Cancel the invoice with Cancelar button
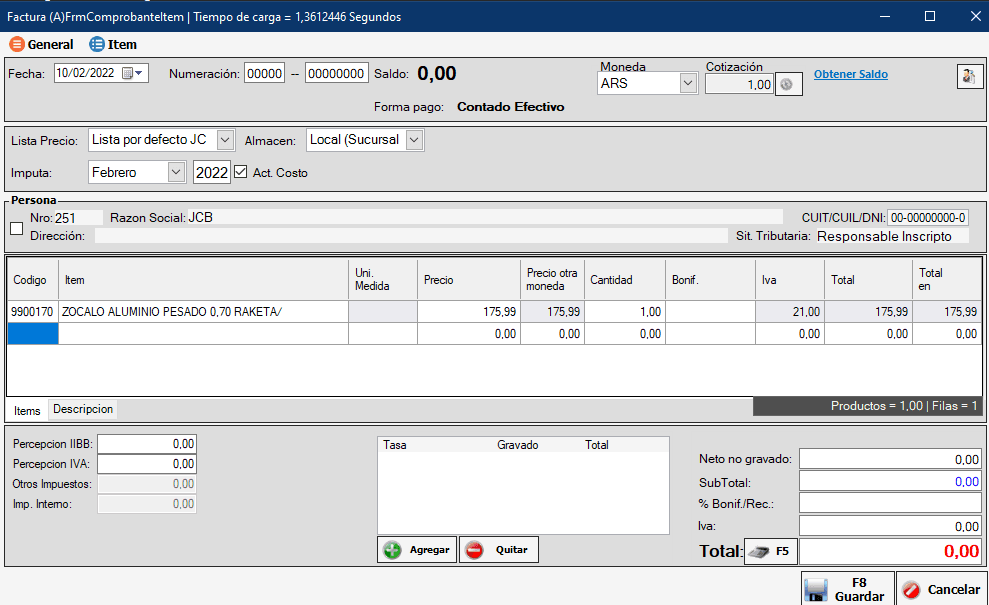The width and height of the screenshot is (989, 605). (x=941, y=589)
